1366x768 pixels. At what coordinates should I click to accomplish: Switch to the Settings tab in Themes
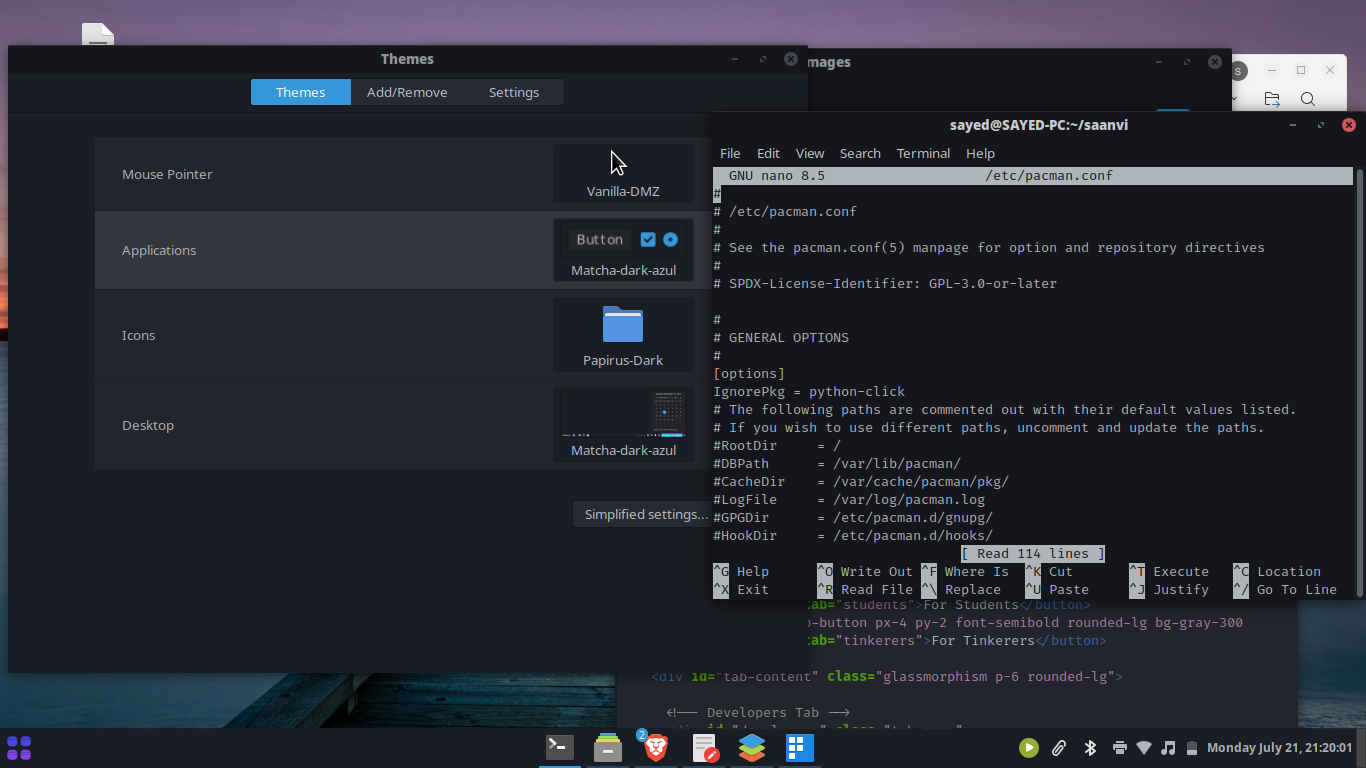tap(514, 92)
